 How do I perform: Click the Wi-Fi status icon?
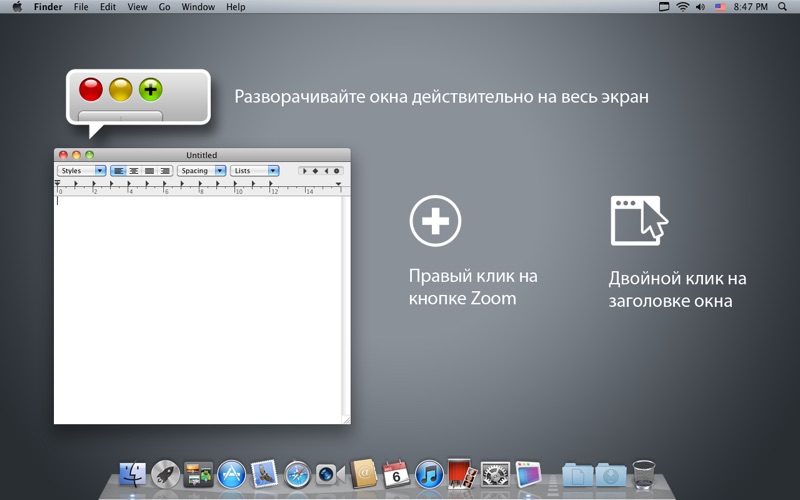pyautogui.click(x=683, y=7)
